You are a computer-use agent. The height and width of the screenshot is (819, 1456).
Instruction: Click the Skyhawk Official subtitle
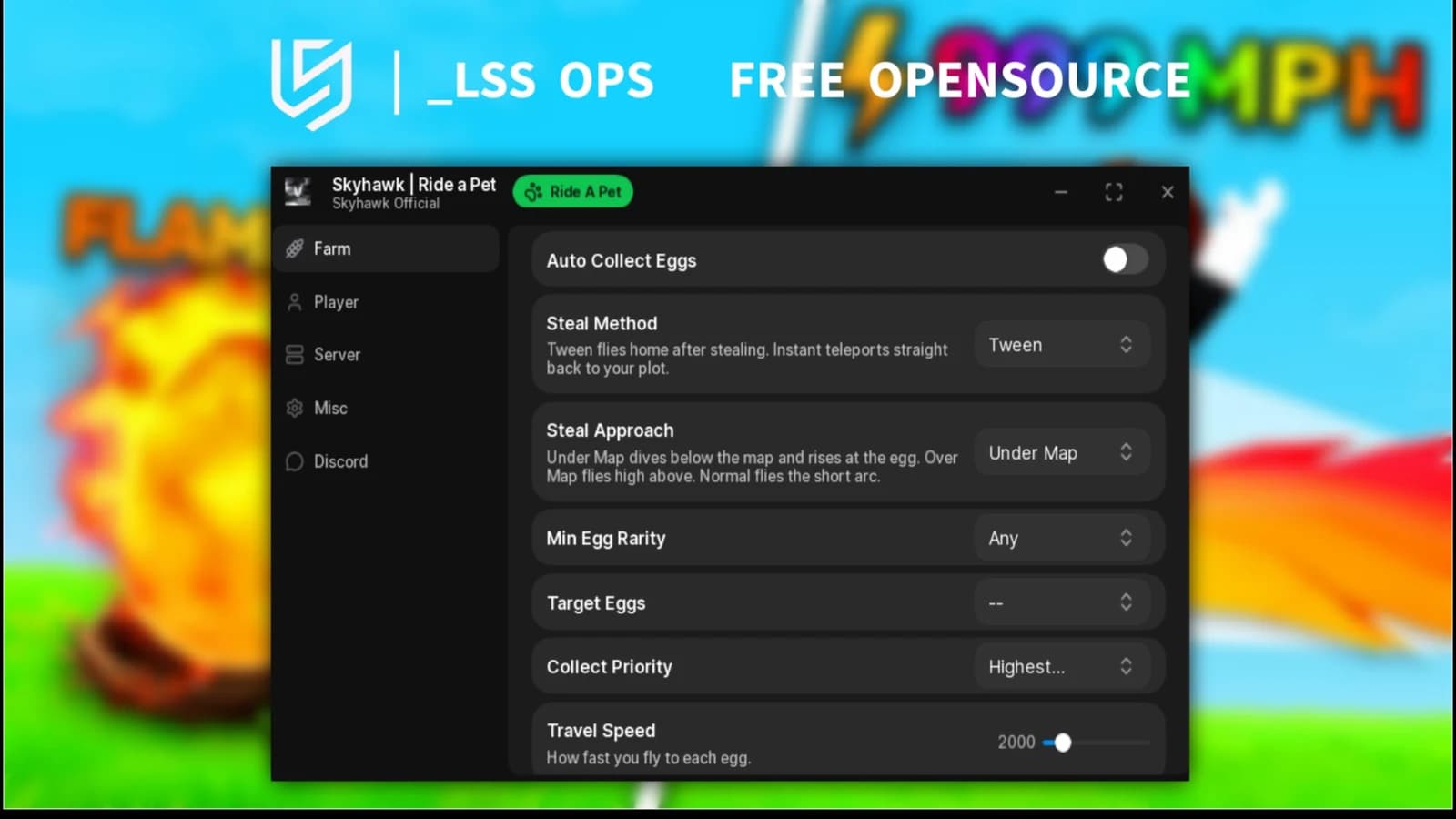click(386, 204)
